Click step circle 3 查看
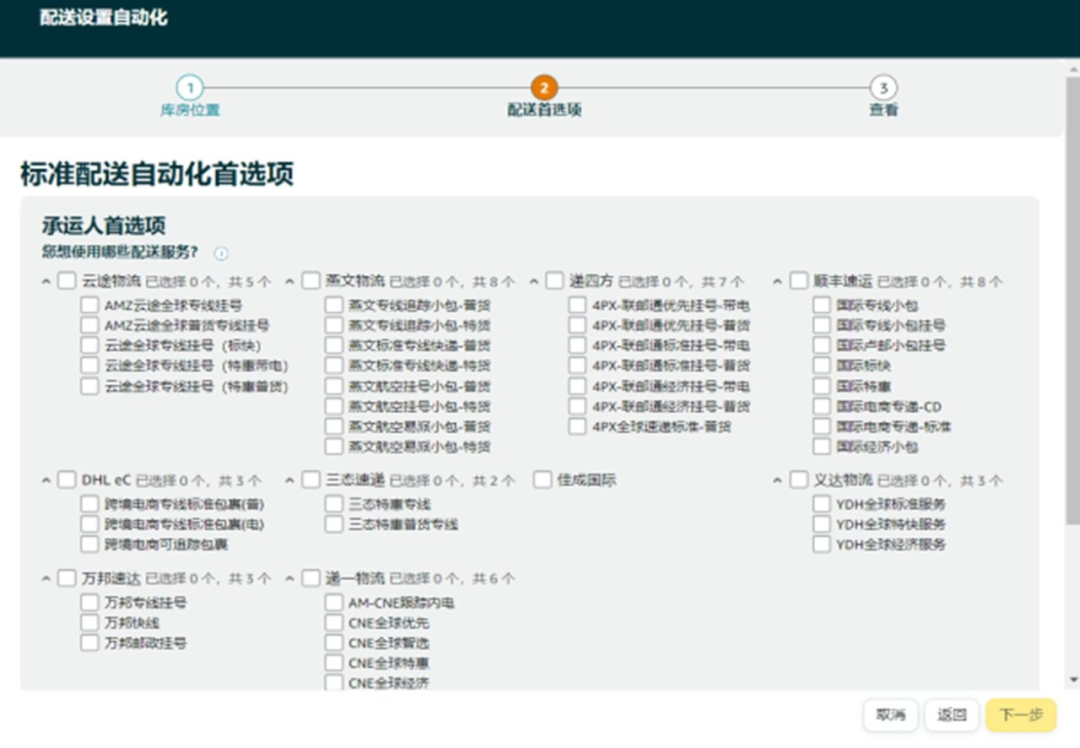The height and width of the screenshot is (748, 1080). pyautogui.click(x=884, y=86)
